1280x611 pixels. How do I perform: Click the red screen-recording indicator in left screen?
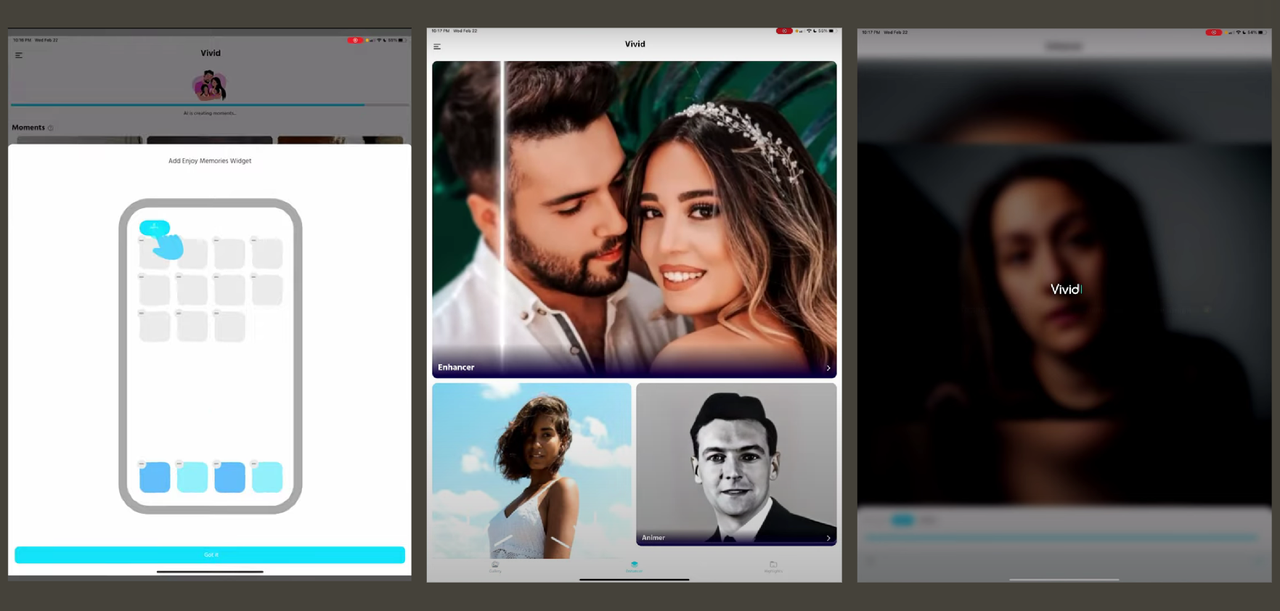[x=356, y=40]
